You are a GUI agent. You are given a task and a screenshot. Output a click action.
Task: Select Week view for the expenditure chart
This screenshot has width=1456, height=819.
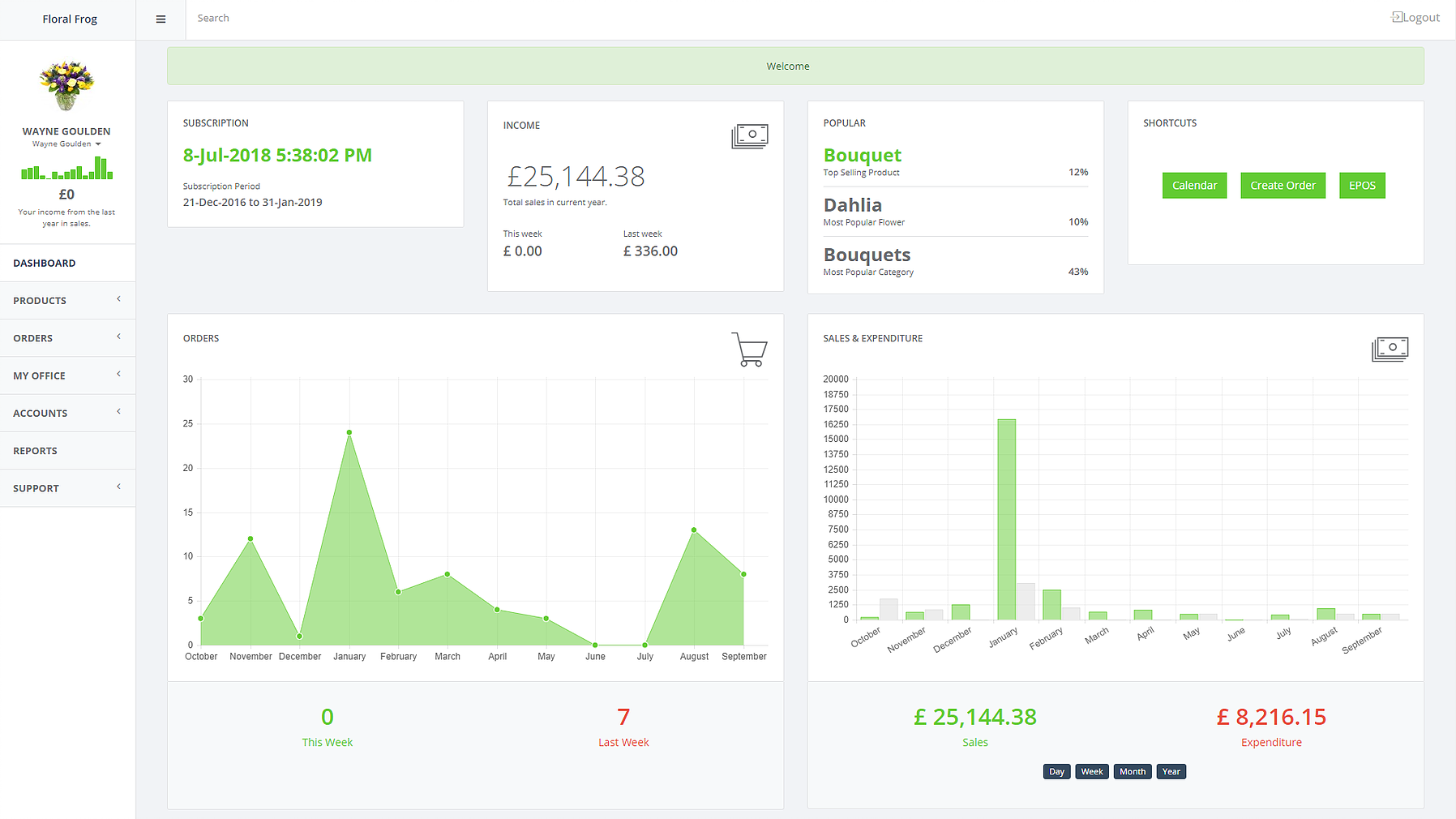tap(1091, 771)
